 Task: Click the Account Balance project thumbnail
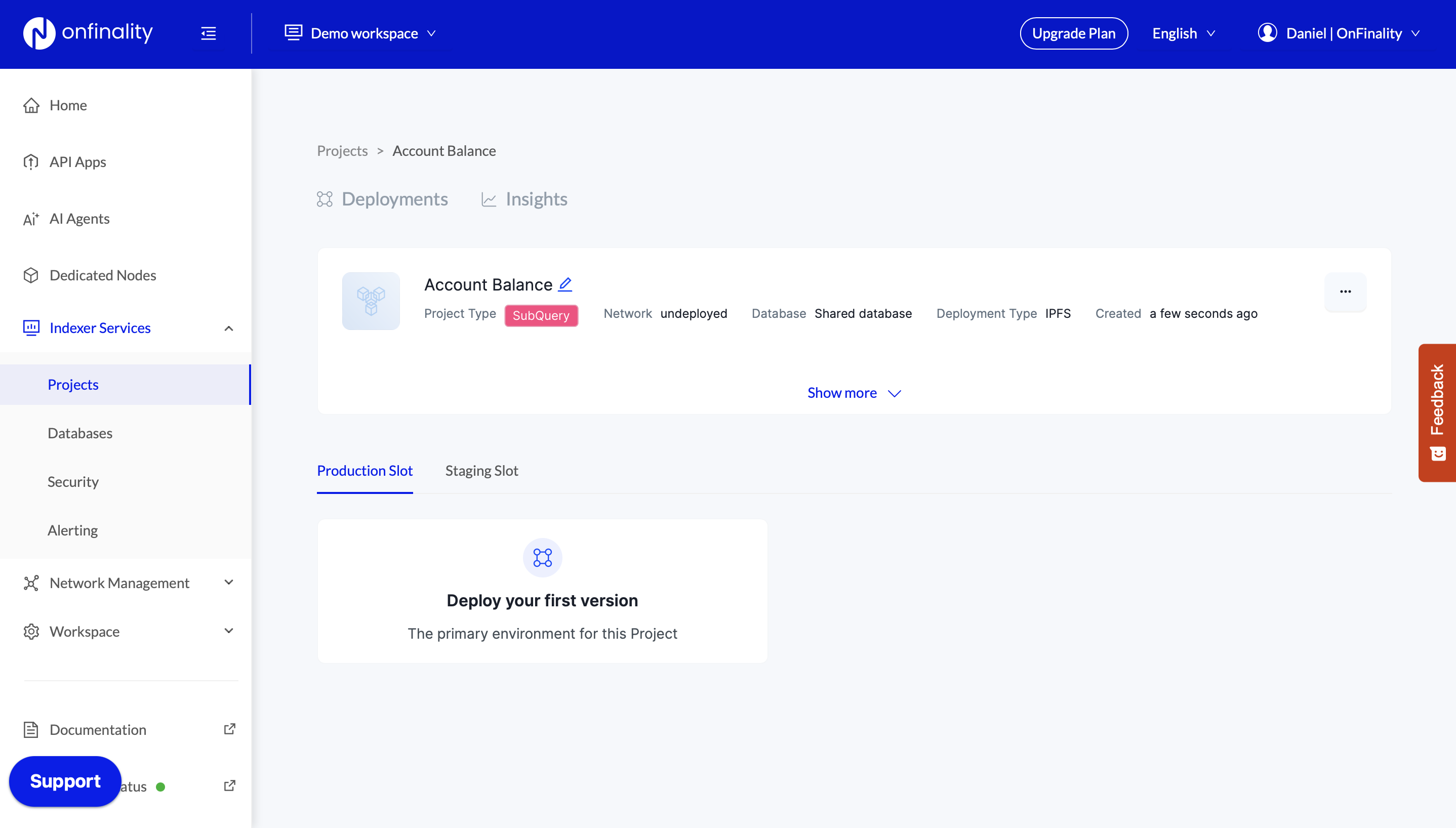371,301
